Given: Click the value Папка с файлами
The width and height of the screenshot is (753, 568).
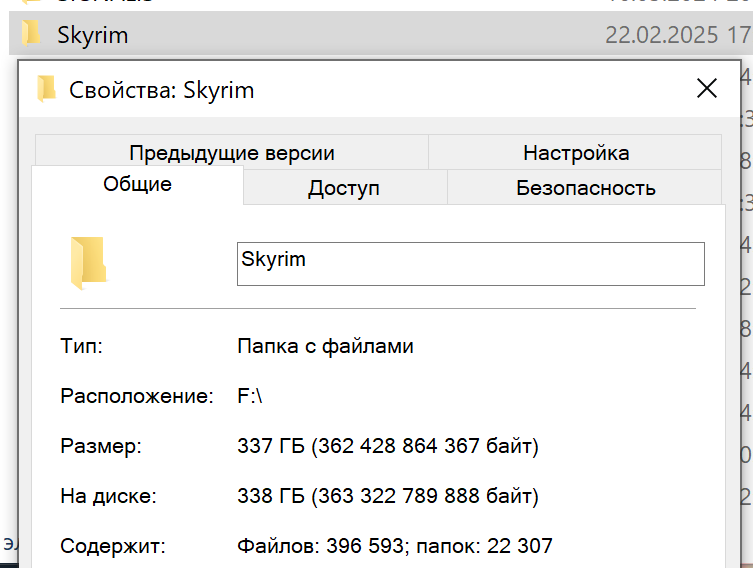Looking at the screenshot, I should [325, 346].
